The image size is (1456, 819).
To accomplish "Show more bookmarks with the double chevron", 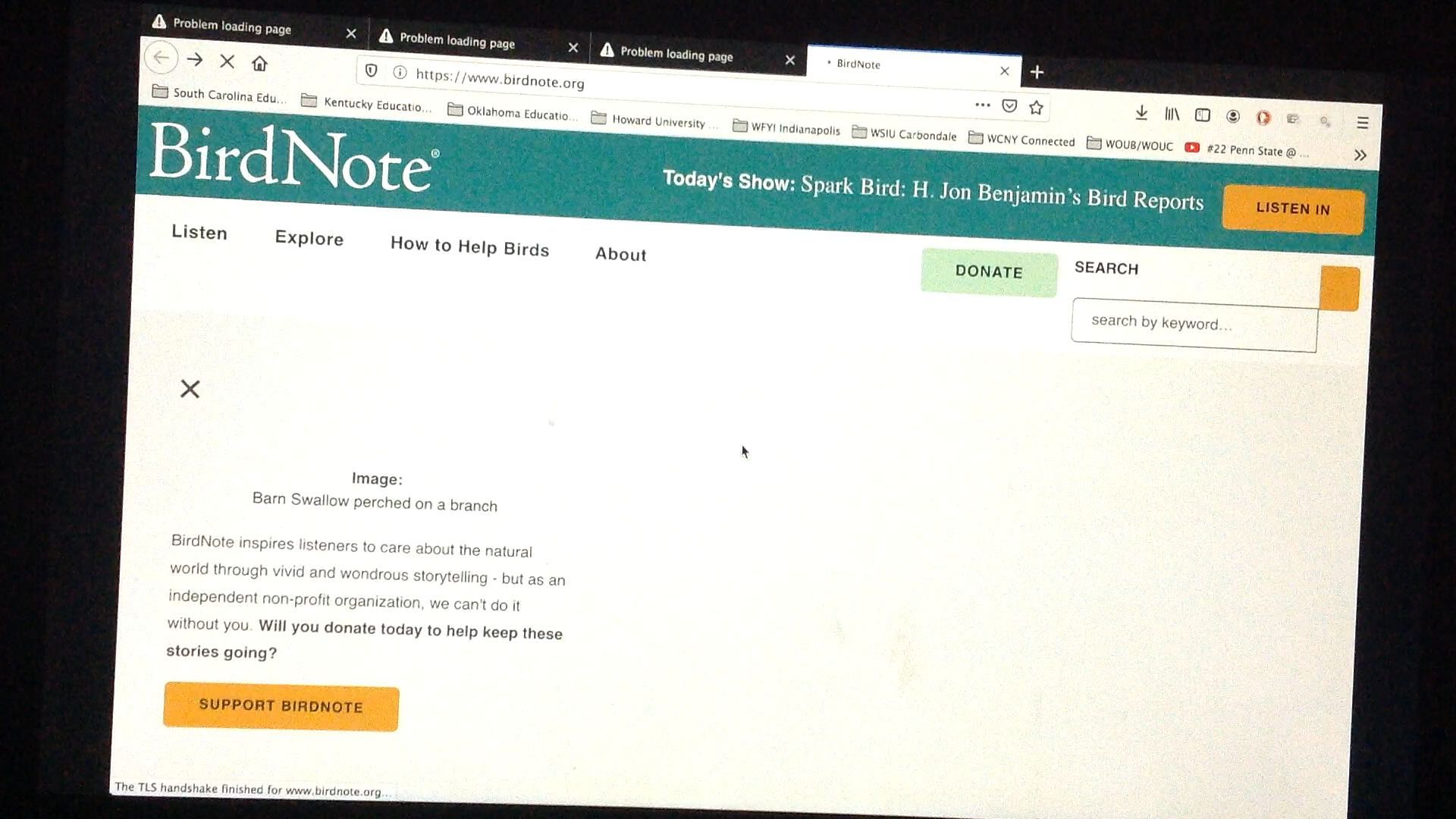I will [x=1360, y=155].
